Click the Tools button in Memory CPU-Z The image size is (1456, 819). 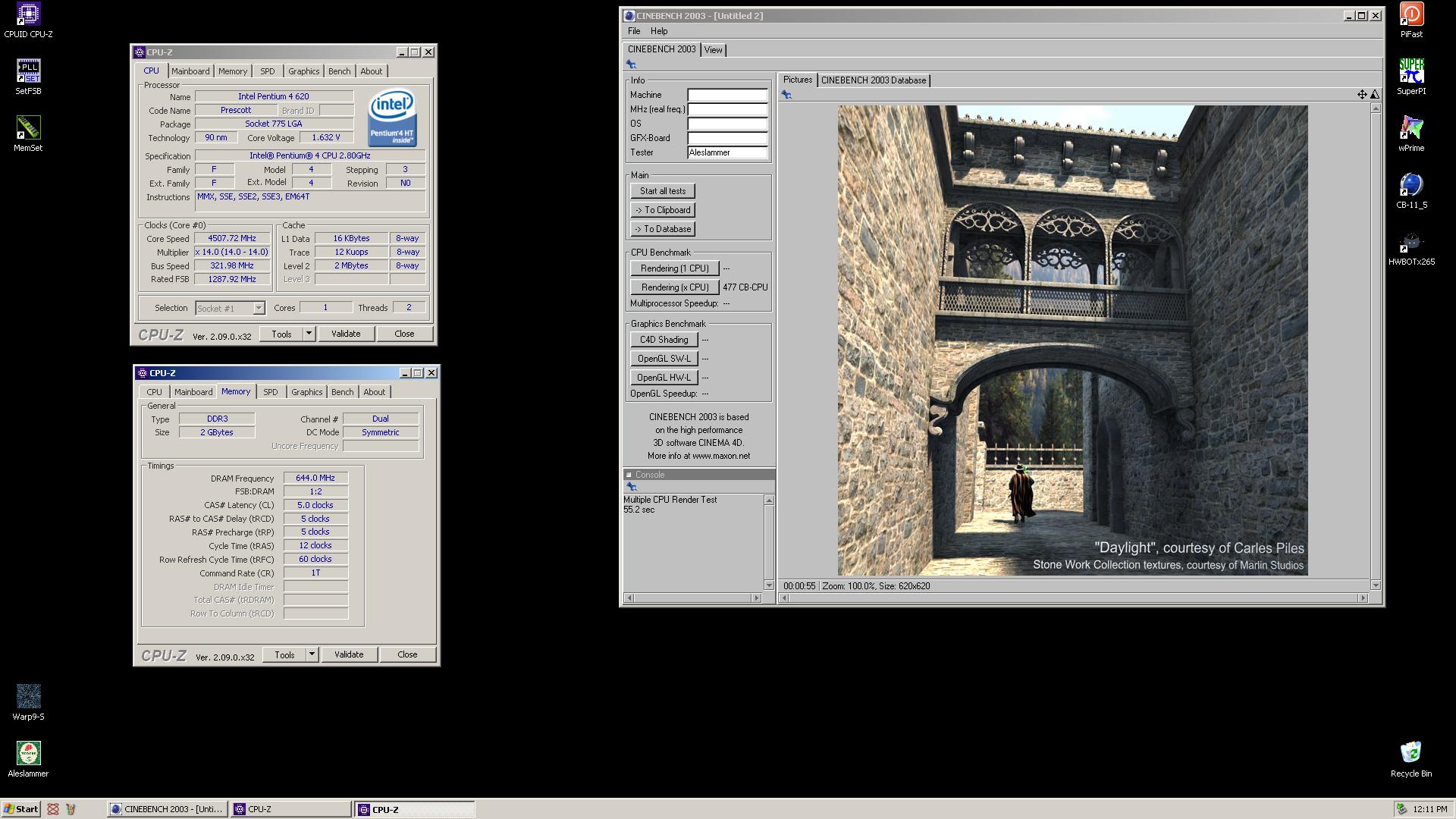click(284, 654)
